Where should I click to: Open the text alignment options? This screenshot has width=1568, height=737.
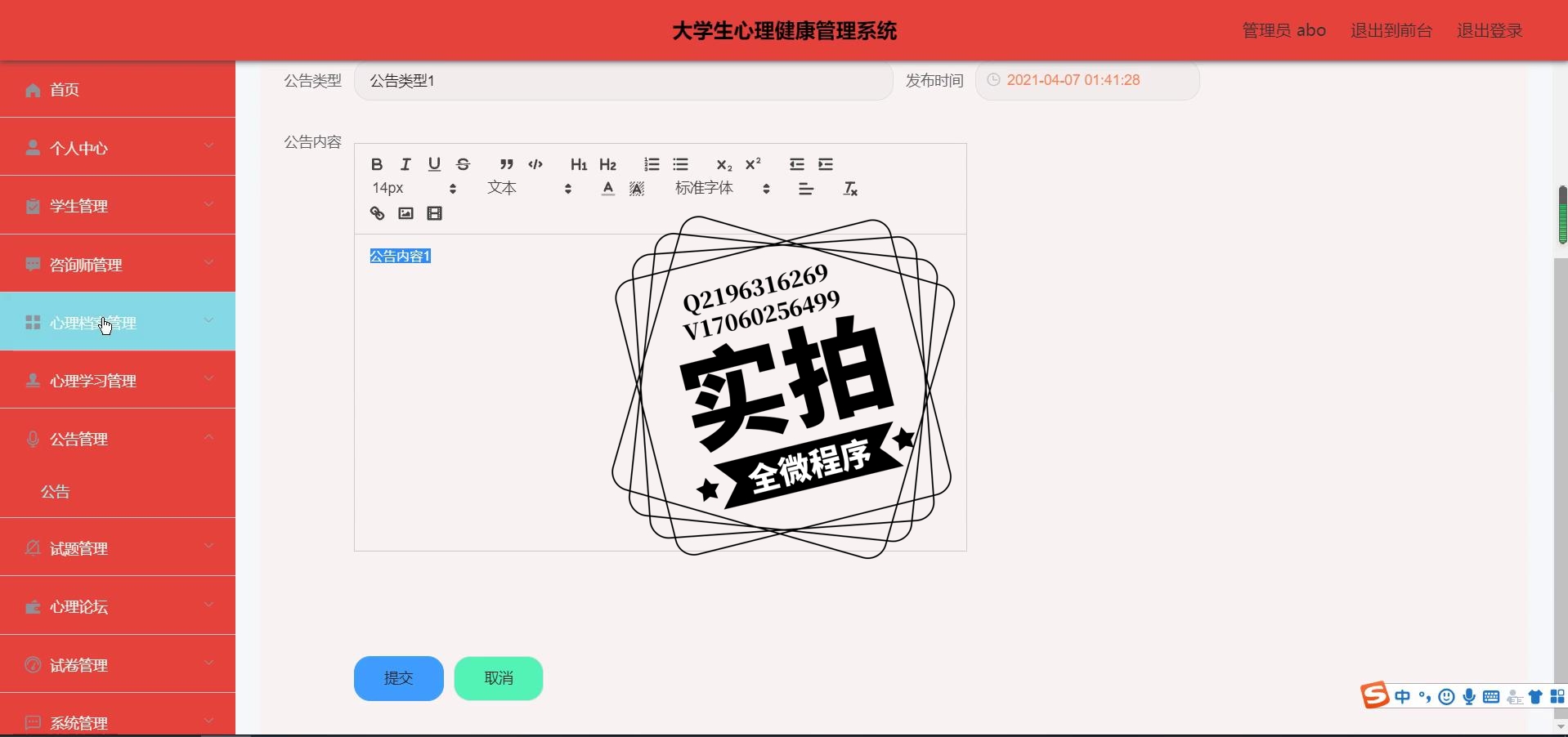[x=806, y=189]
